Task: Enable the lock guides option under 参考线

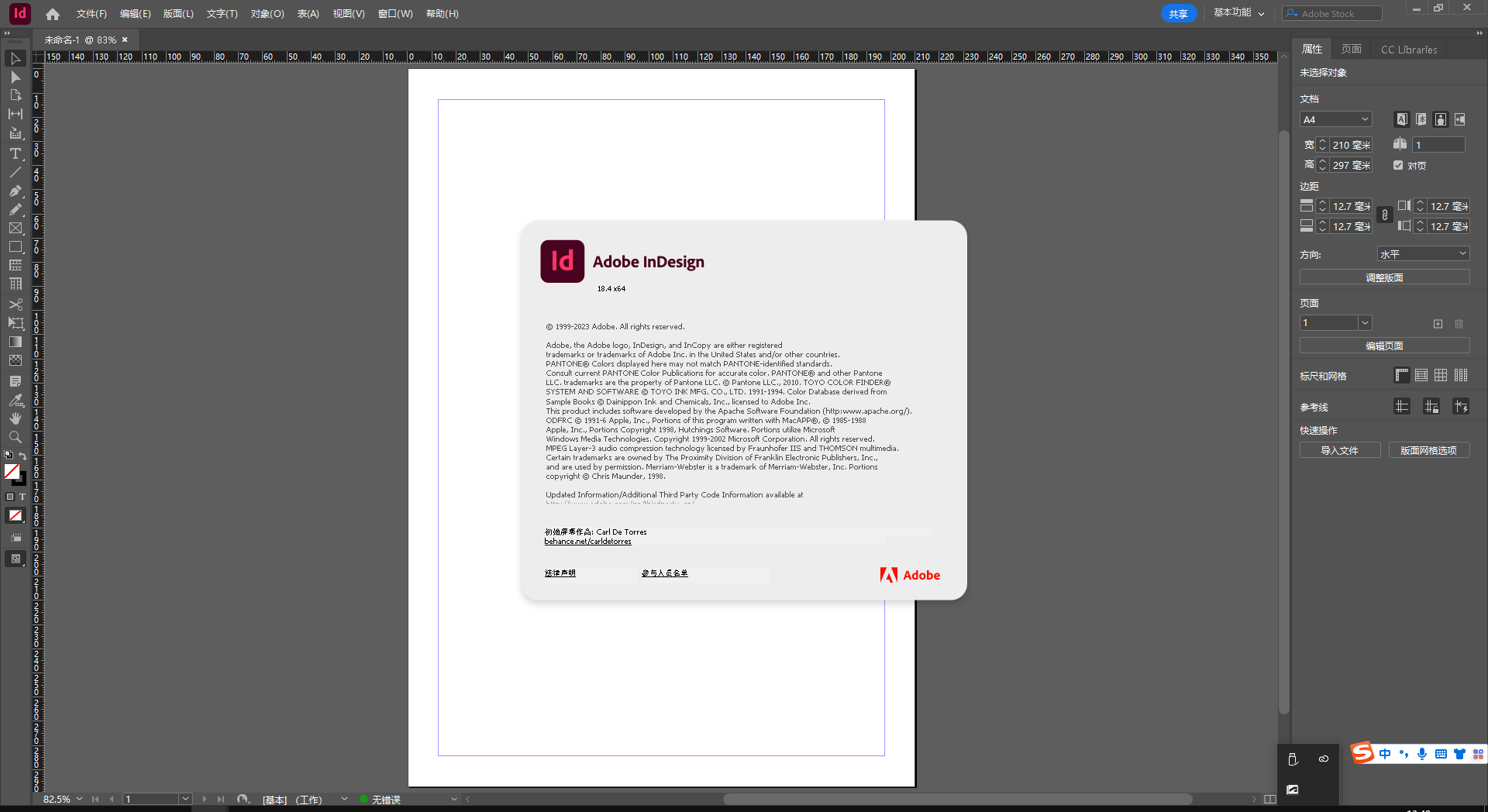Action: (1431, 406)
